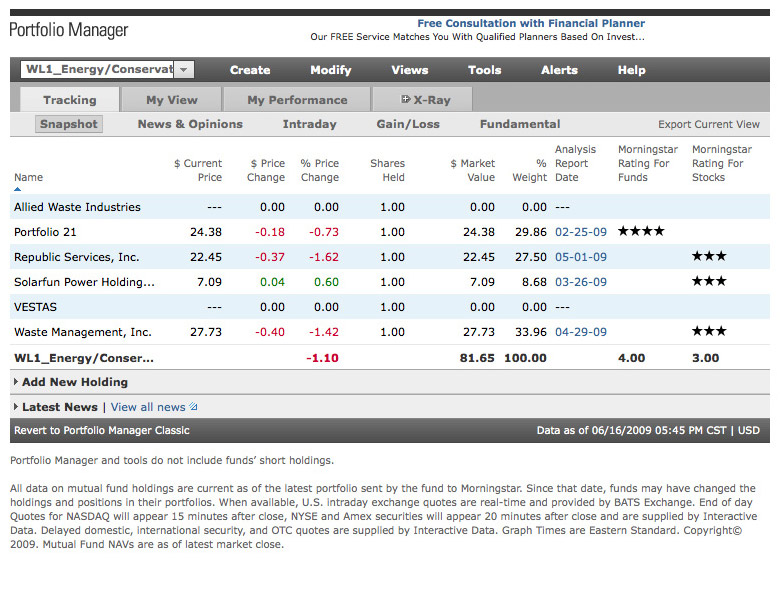The width and height of the screenshot is (780, 599).
Task: Click Portfolio 21 price change -0.18
Action: click(x=270, y=232)
